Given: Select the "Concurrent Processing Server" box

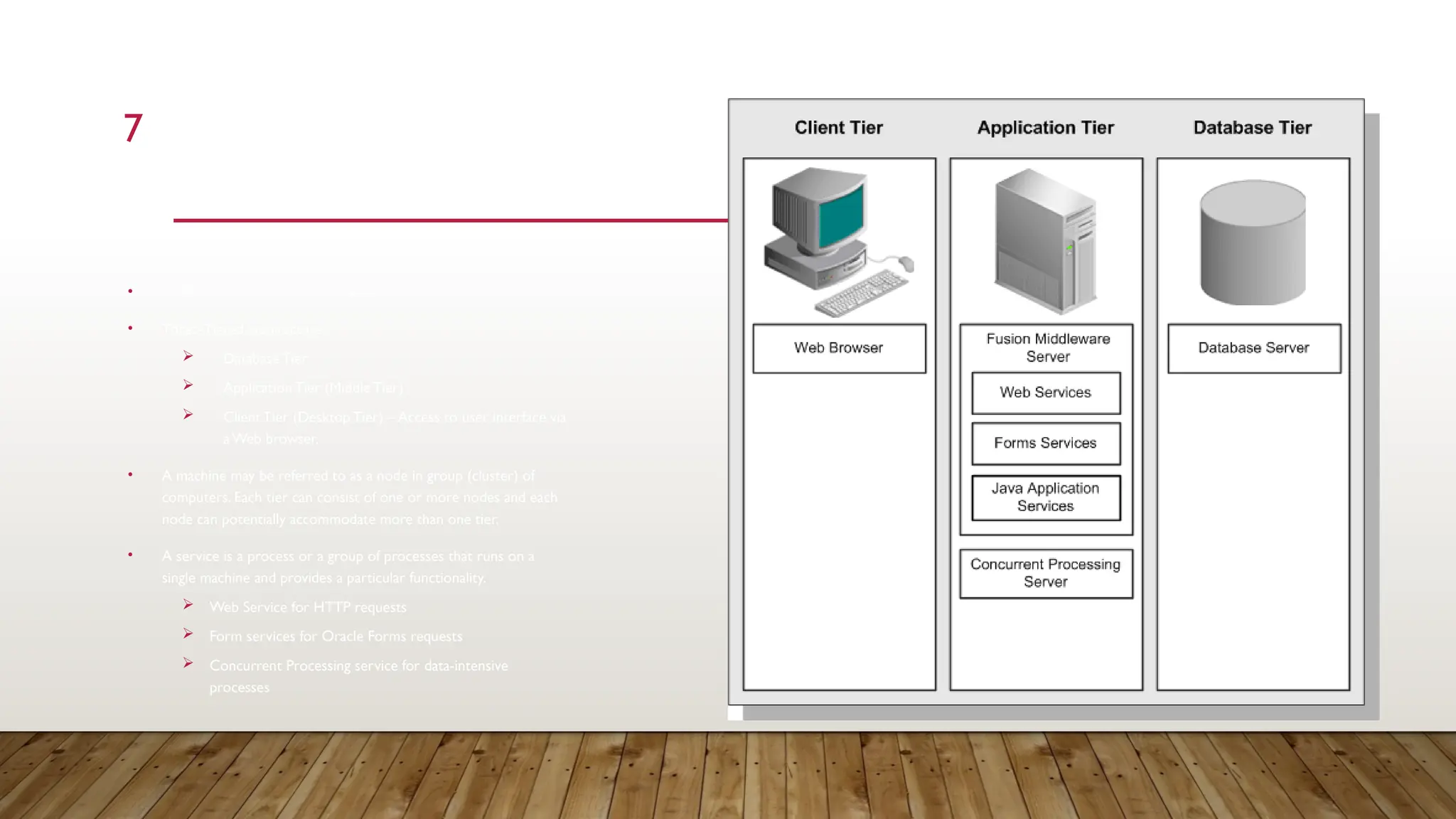Looking at the screenshot, I should click(x=1046, y=574).
